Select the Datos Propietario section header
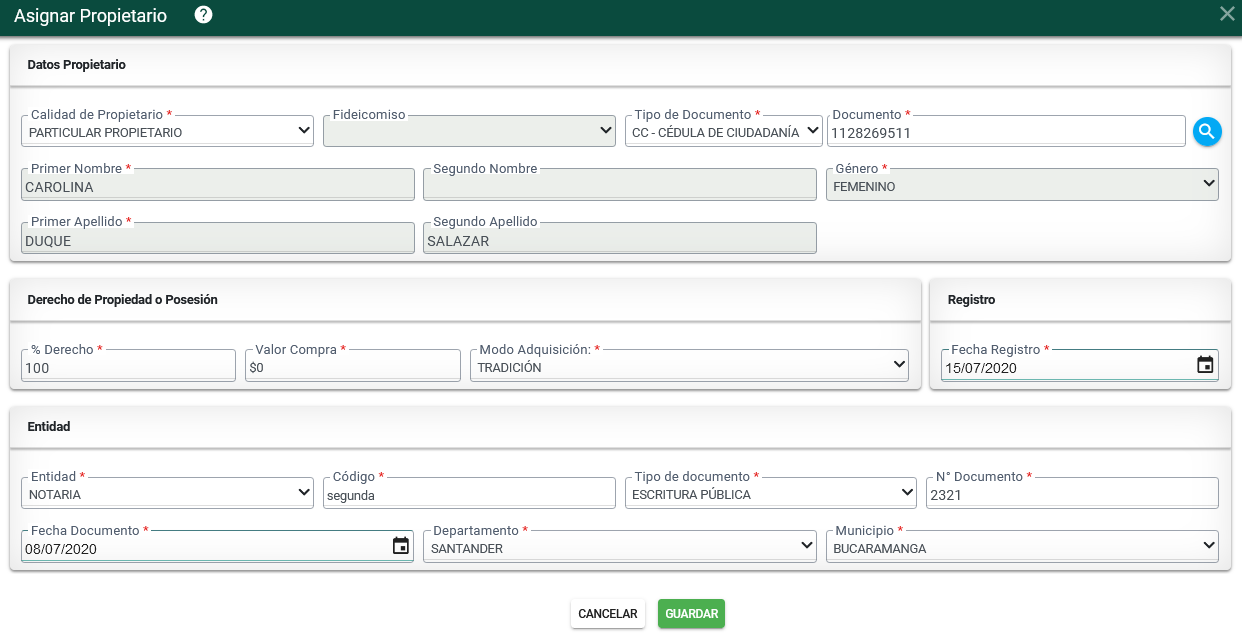 point(77,65)
